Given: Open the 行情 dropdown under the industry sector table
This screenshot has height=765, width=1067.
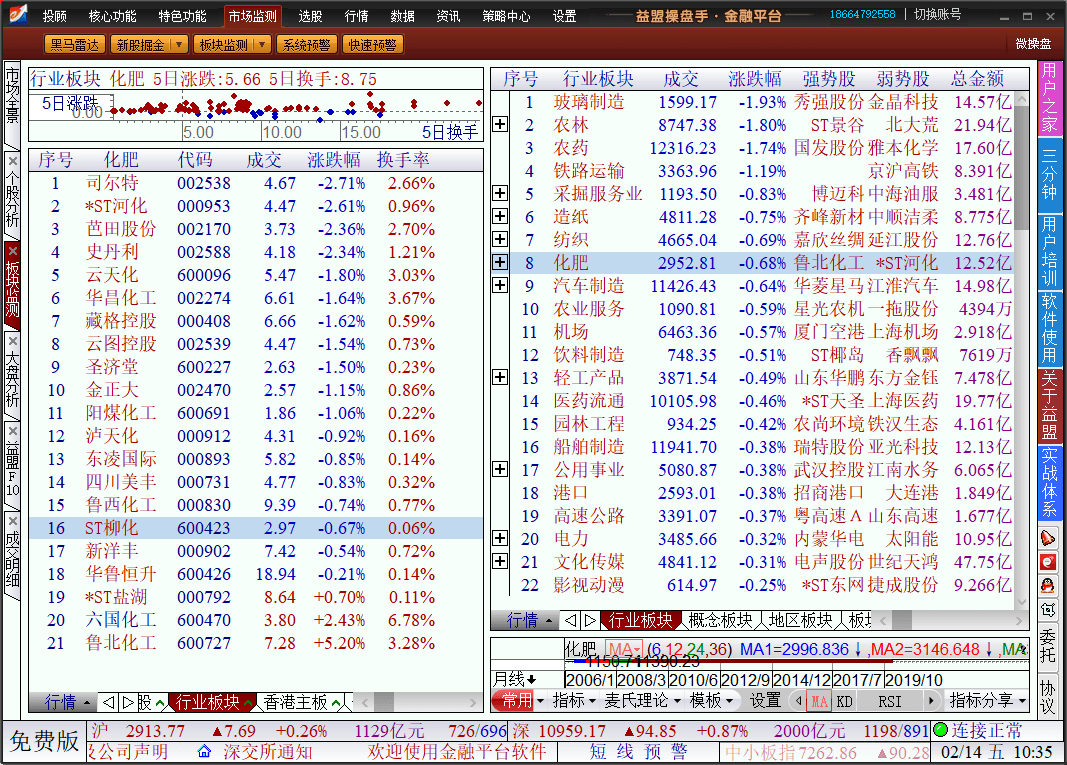Looking at the screenshot, I should (x=549, y=621).
